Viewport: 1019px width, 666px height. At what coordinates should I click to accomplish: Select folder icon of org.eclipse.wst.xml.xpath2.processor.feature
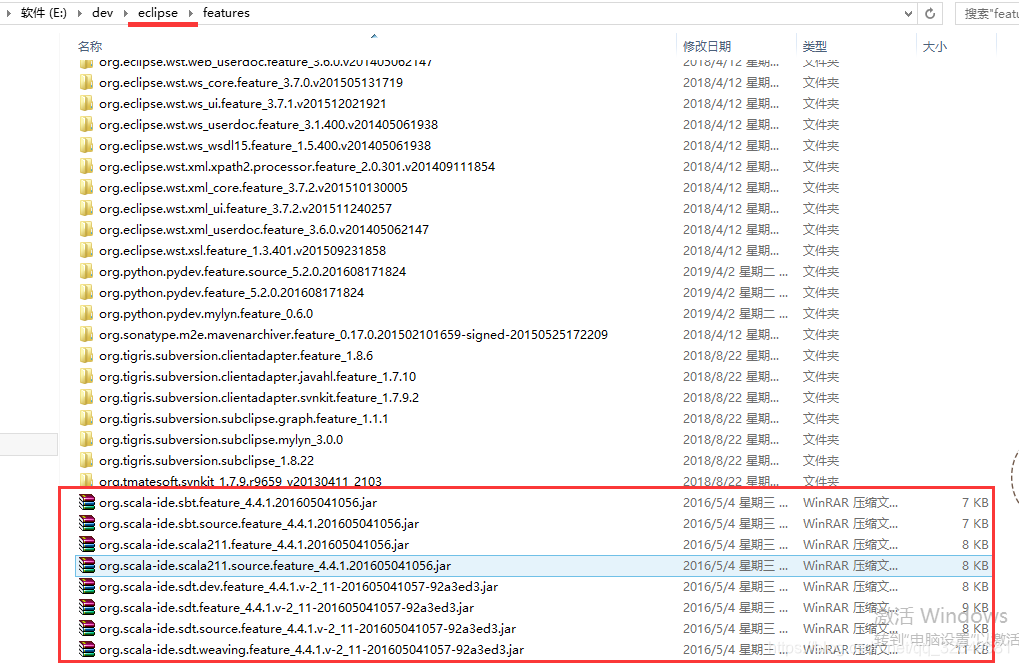tap(86, 166)
